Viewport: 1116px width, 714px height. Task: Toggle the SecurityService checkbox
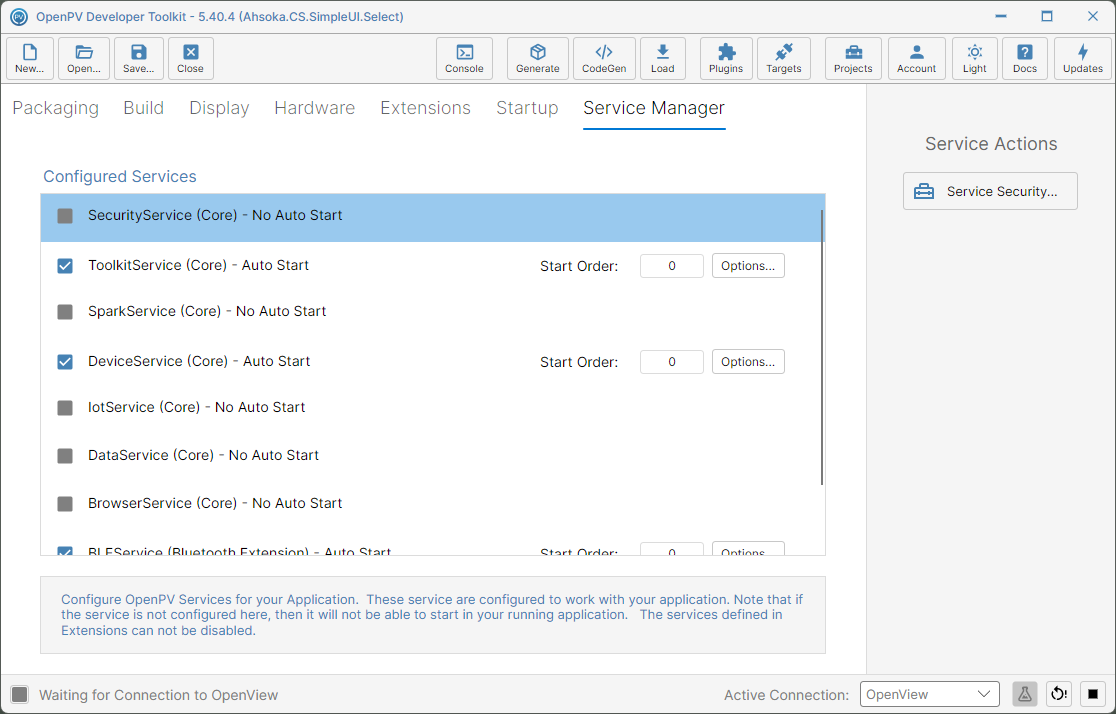pos(65,216)
